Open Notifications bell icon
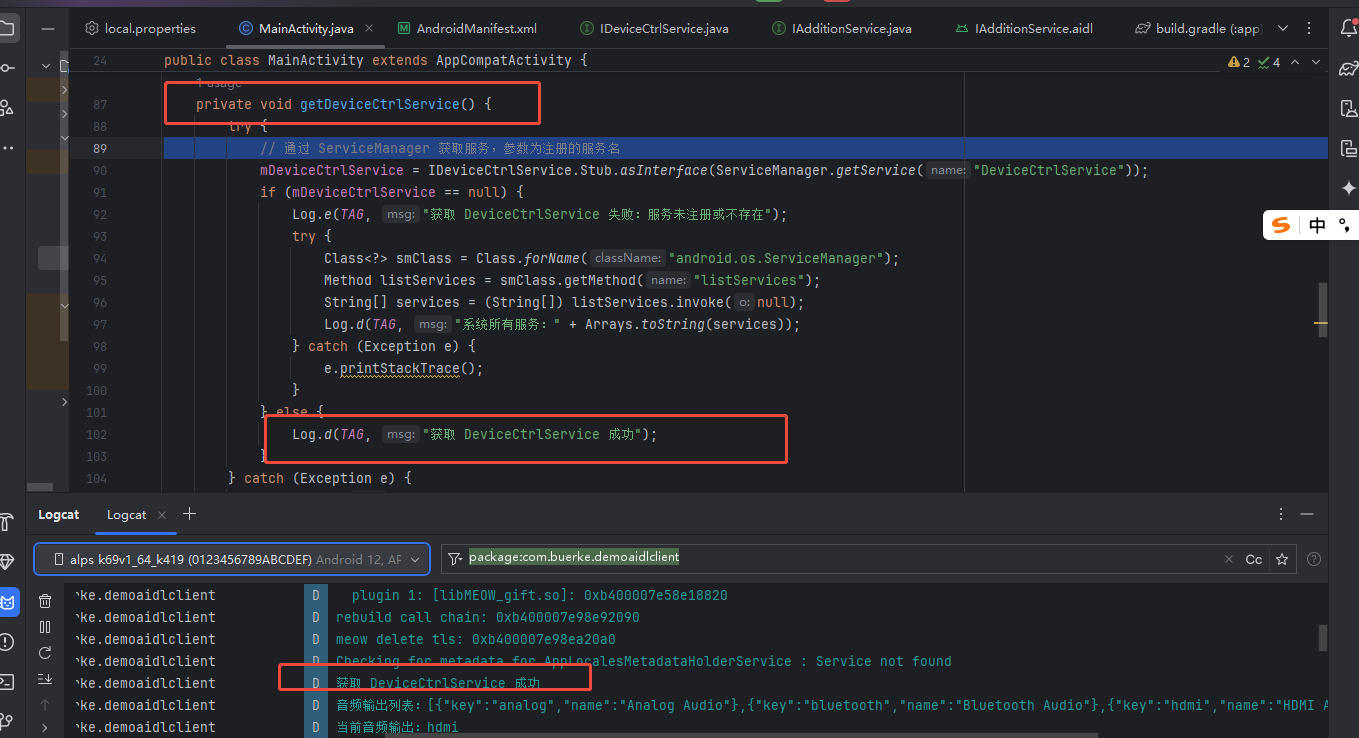Viewport: 1359px width, 738px height. (1348, 28)
